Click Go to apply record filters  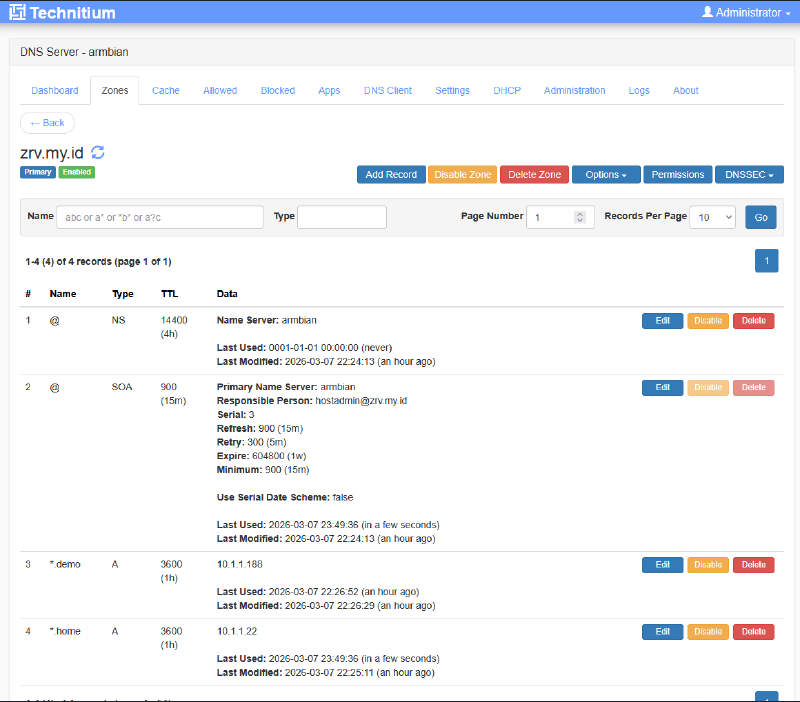tap(761, 217)
